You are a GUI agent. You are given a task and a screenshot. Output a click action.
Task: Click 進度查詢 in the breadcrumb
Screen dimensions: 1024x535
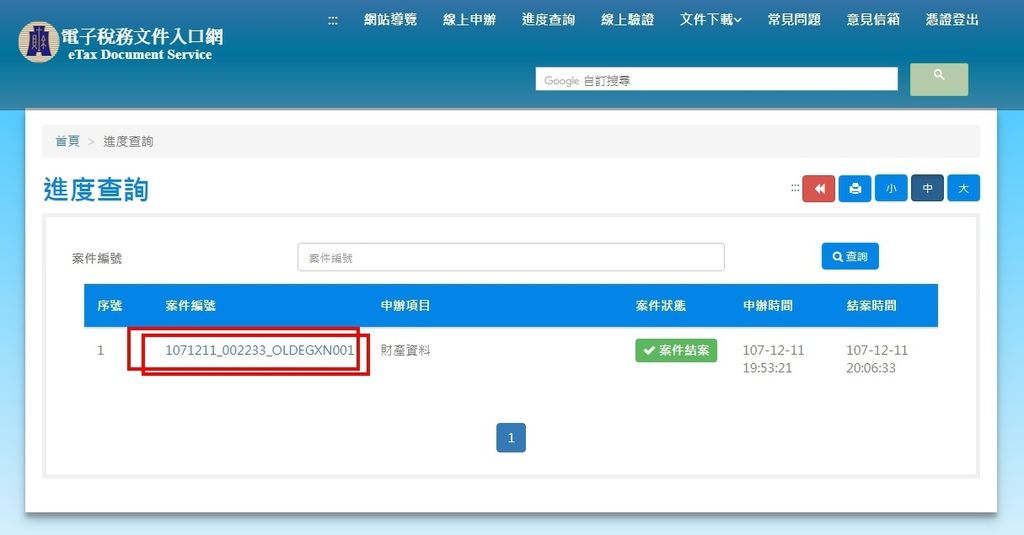click(128, 141)
